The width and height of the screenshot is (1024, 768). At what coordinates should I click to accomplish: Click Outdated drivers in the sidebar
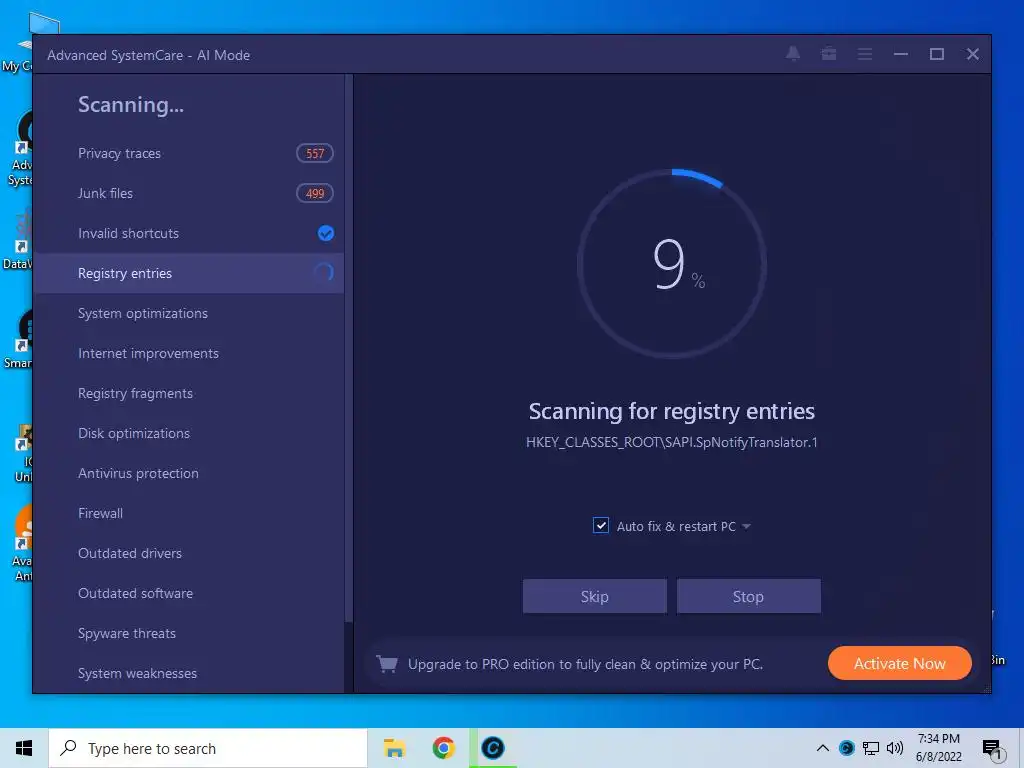click(188, 553)
